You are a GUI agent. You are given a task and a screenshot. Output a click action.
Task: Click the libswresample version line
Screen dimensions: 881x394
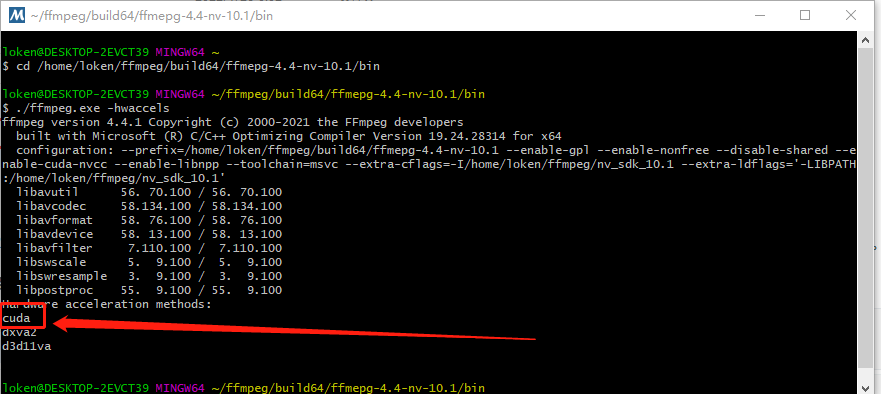pos(149,277)
